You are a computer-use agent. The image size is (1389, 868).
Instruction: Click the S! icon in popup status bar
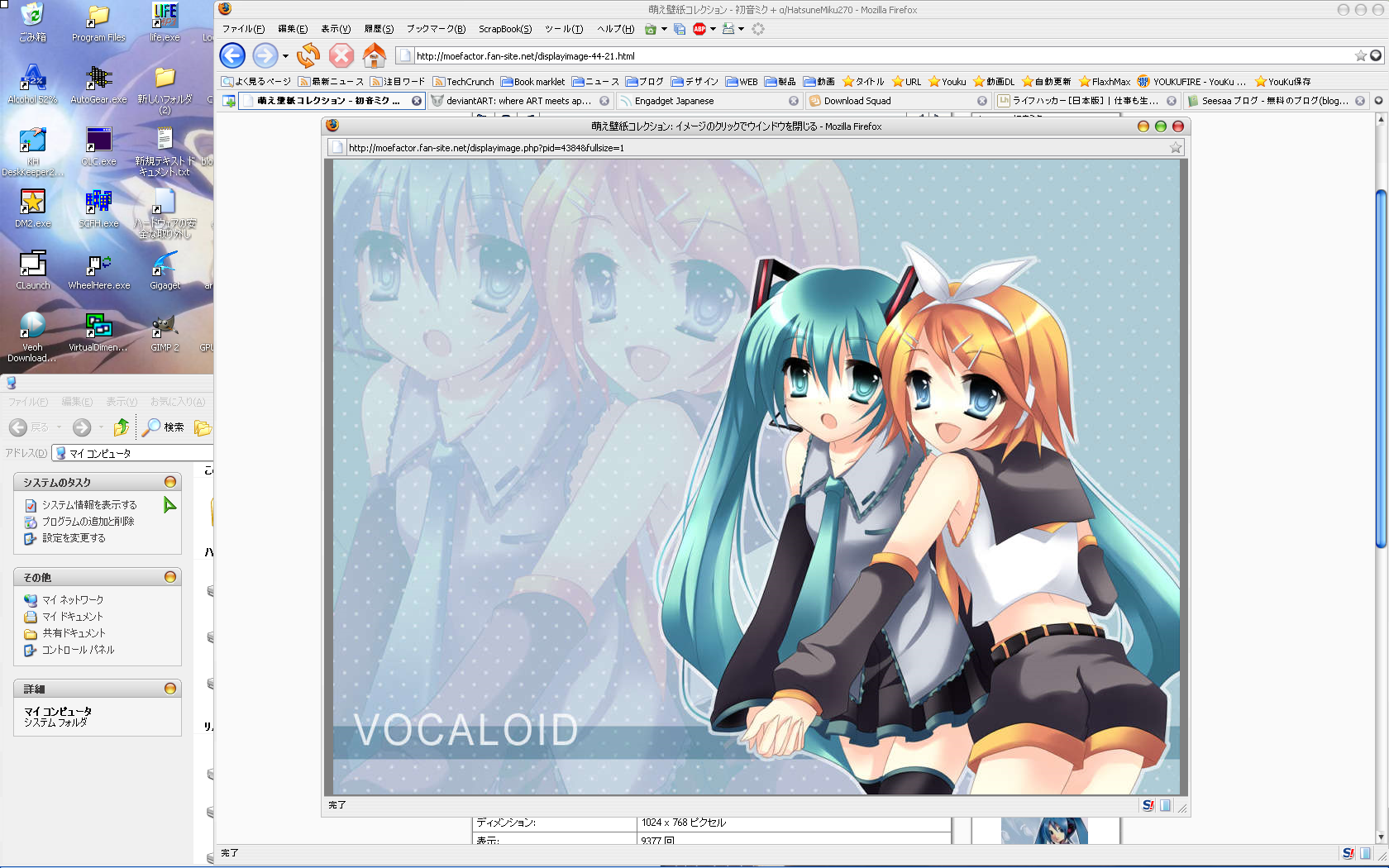1148,805
